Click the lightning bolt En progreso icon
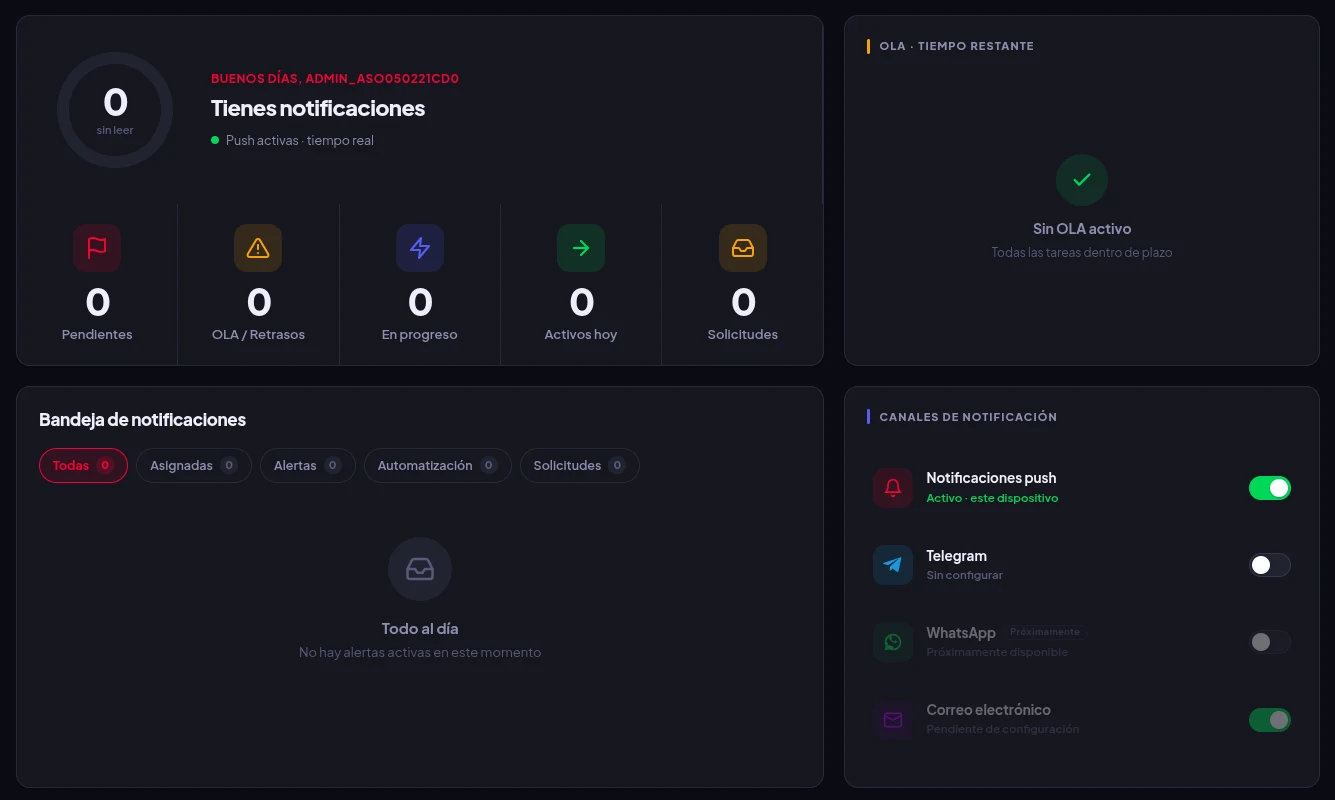The height and width of the screenshot is (800, 1335). coord(420,248)
